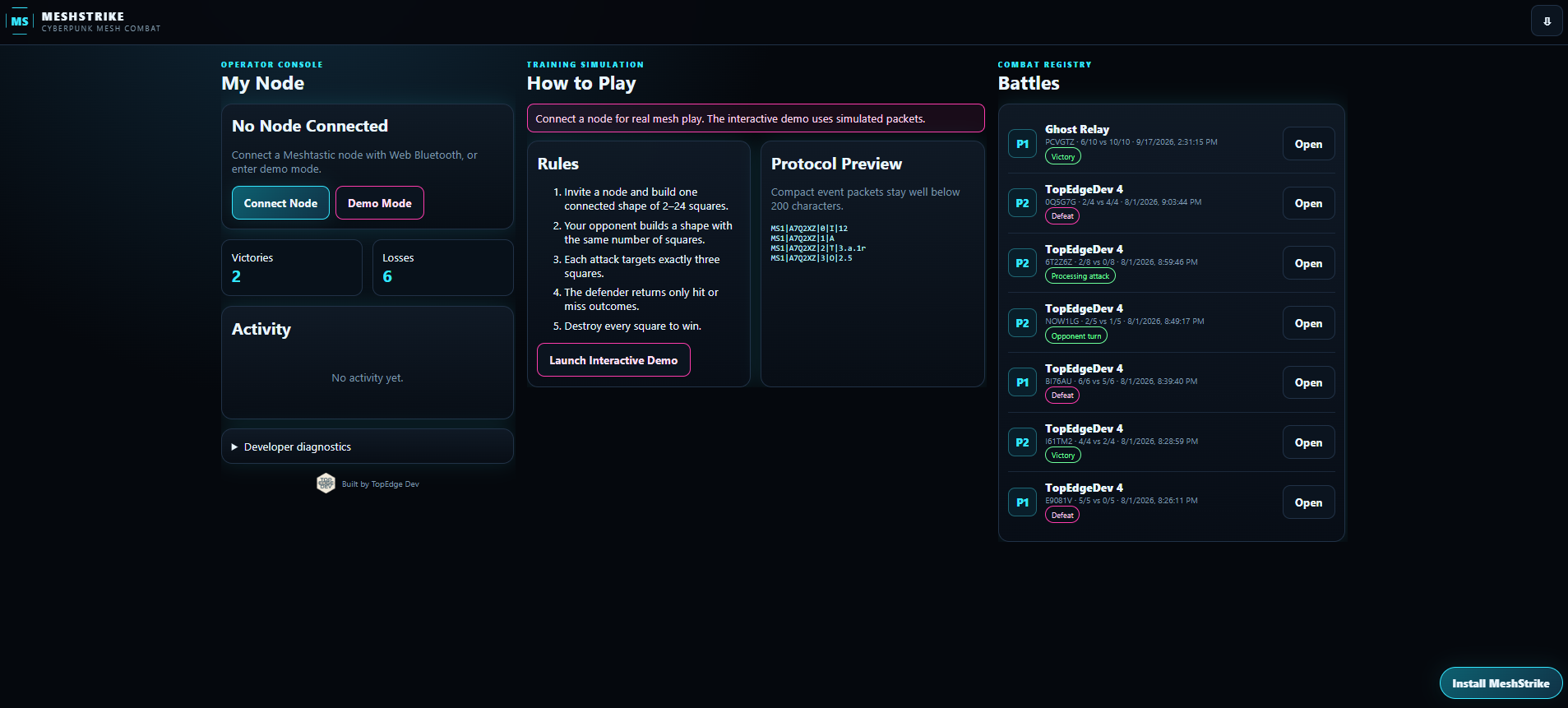Click the Victories count card
Screen dimensions: 1568x708
click(x=292, y=267)
